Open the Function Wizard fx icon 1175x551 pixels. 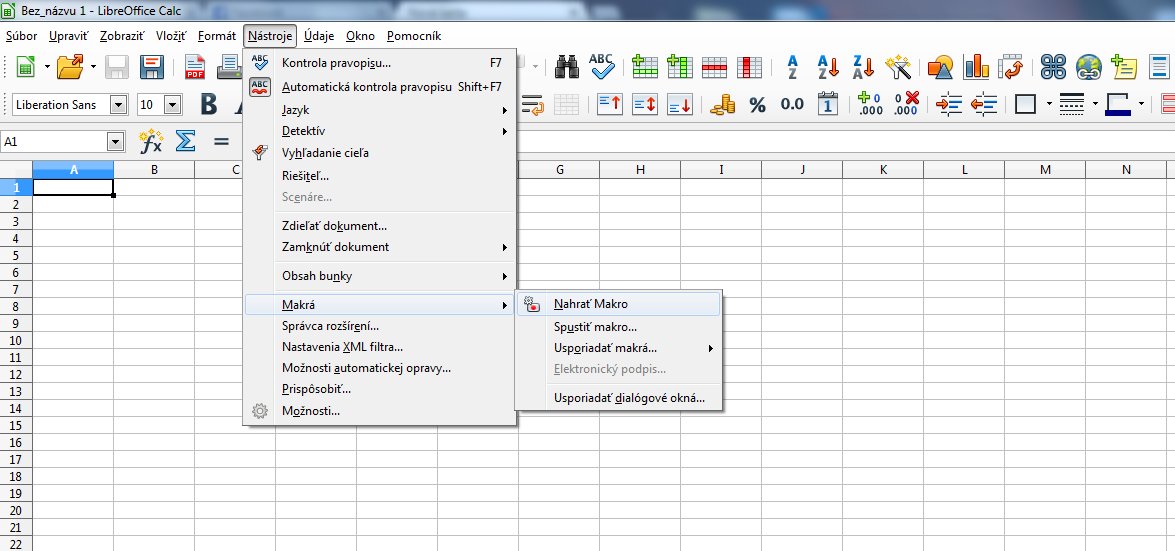click(151, 142)
